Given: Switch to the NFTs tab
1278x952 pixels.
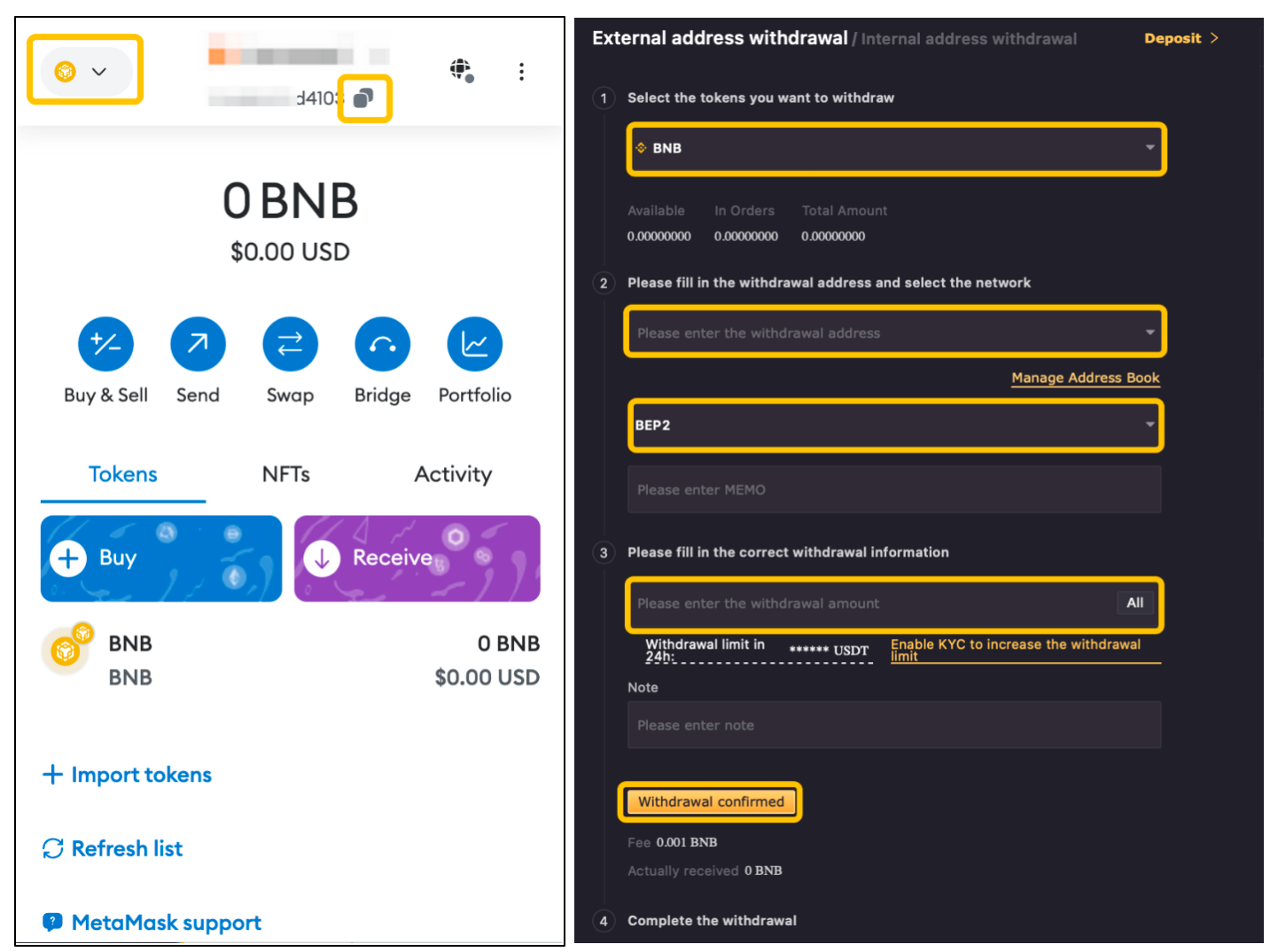Looking at the screenshot, I should [286, 475].
